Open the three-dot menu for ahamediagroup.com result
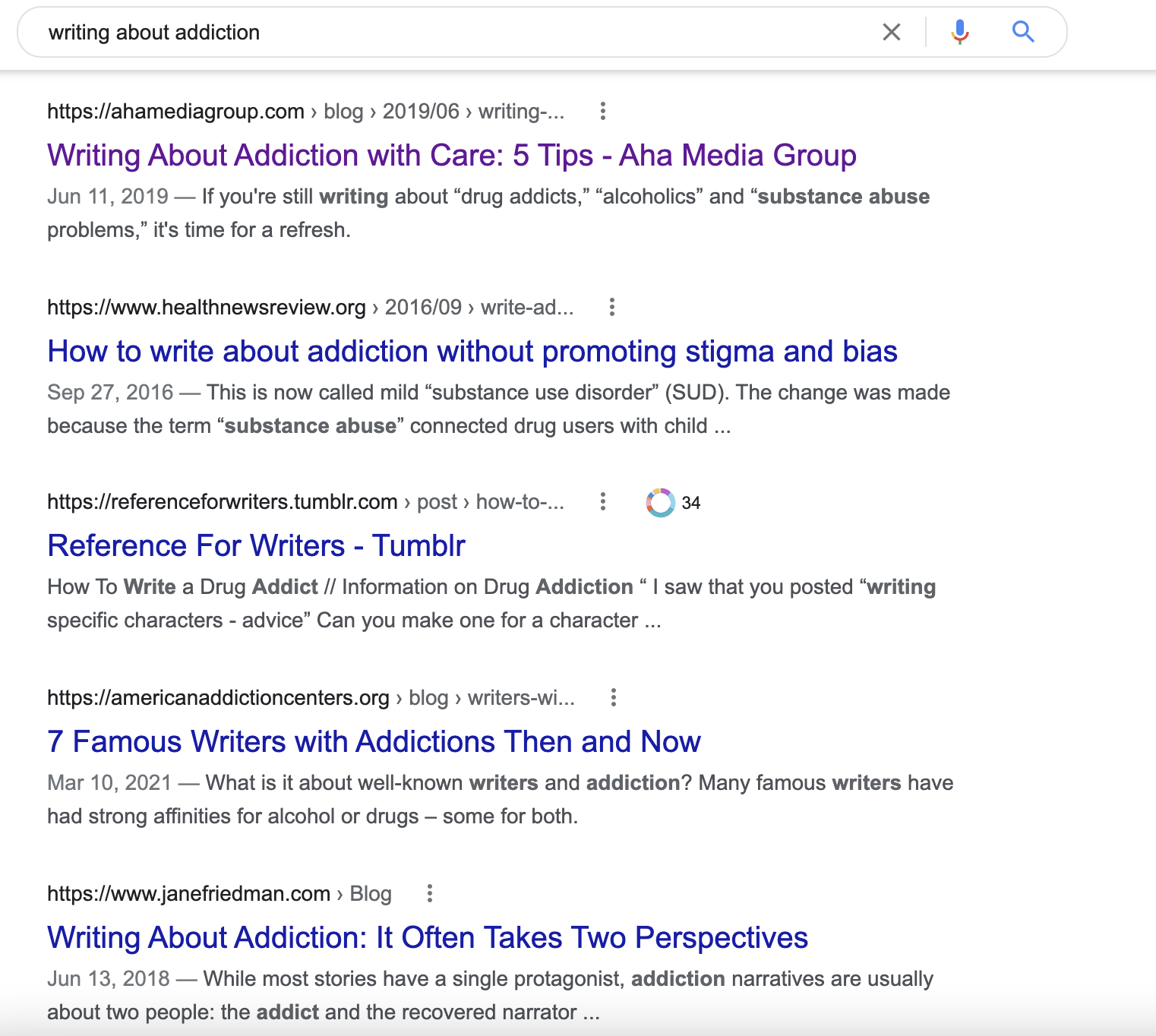The height and width of the screenshot is (1036, 1156). tap(603, 112)
